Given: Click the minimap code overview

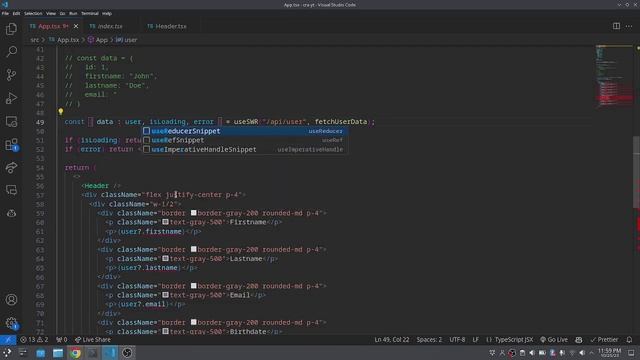Looking at the screenshot, I should pos(614,76).
